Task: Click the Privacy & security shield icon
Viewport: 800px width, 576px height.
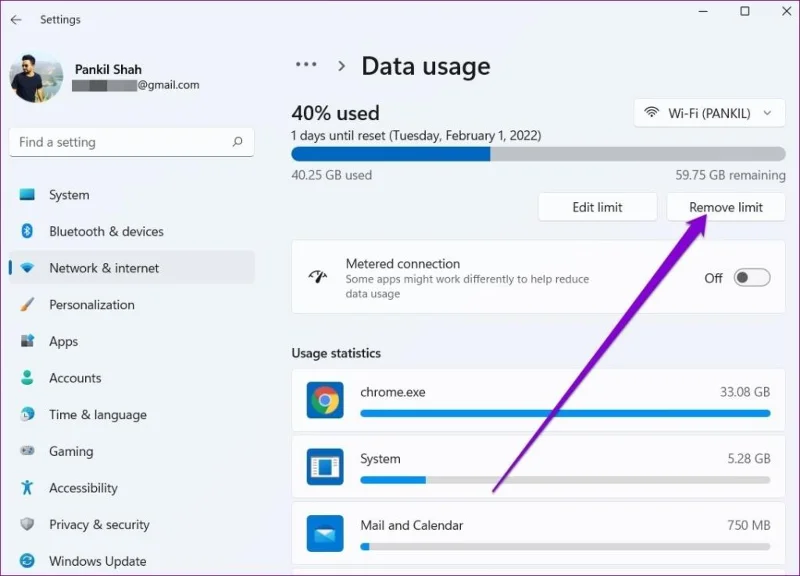Action: (x=27, y=524)
